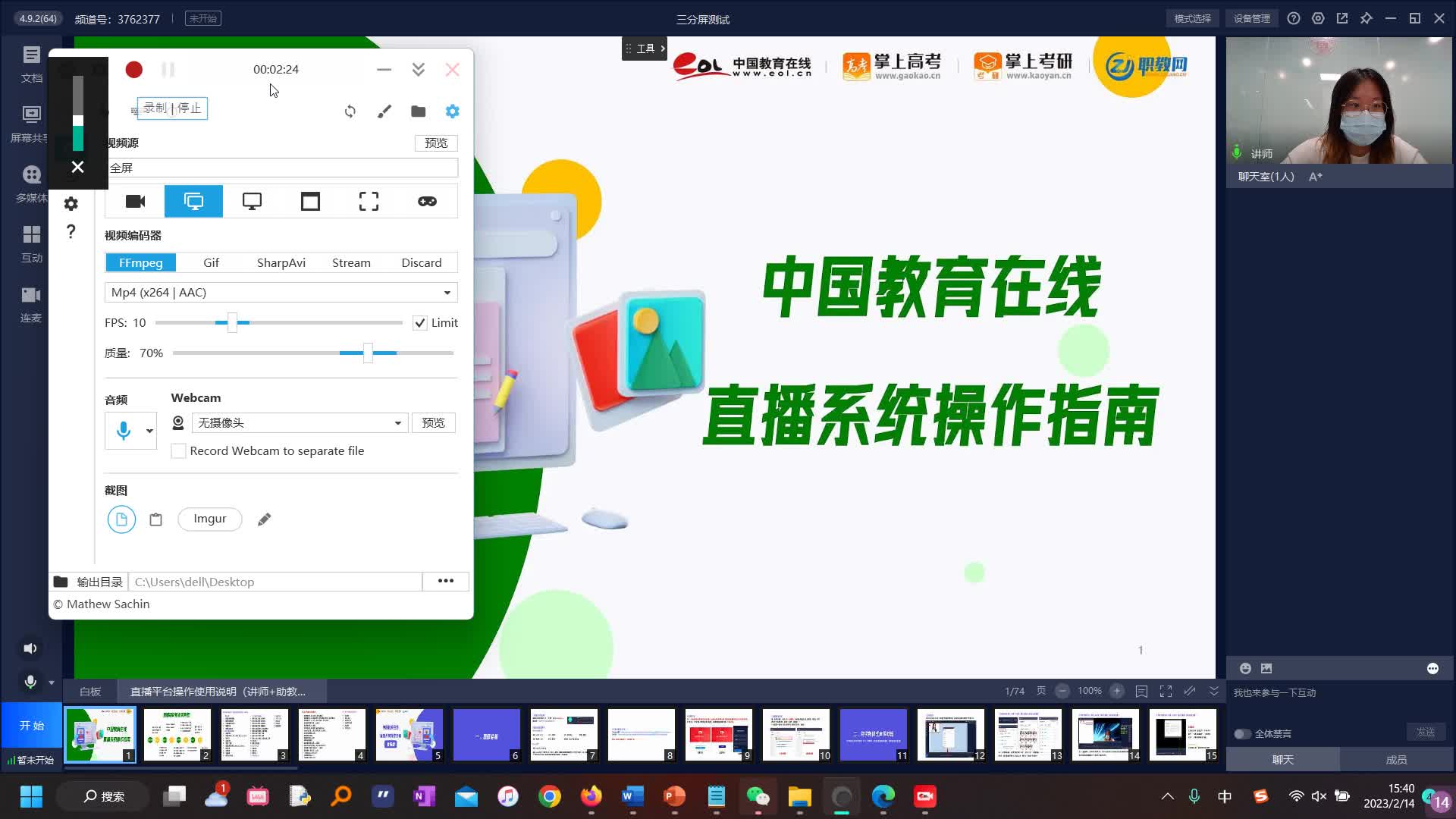Open the Connect Mic sidebar item
This screenshot has height=819, width=1456.
point(31,303)
